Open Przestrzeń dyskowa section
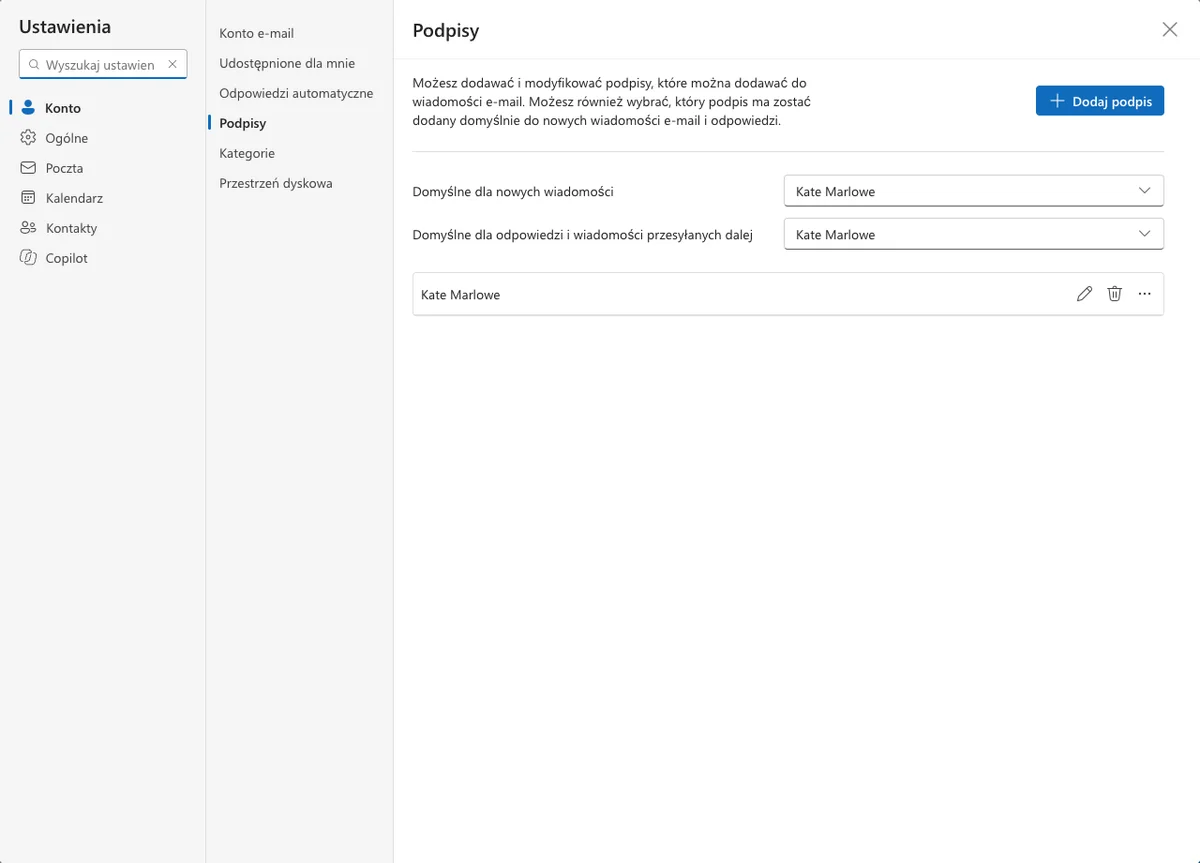The image size is (1200, 863). [276, 183]
